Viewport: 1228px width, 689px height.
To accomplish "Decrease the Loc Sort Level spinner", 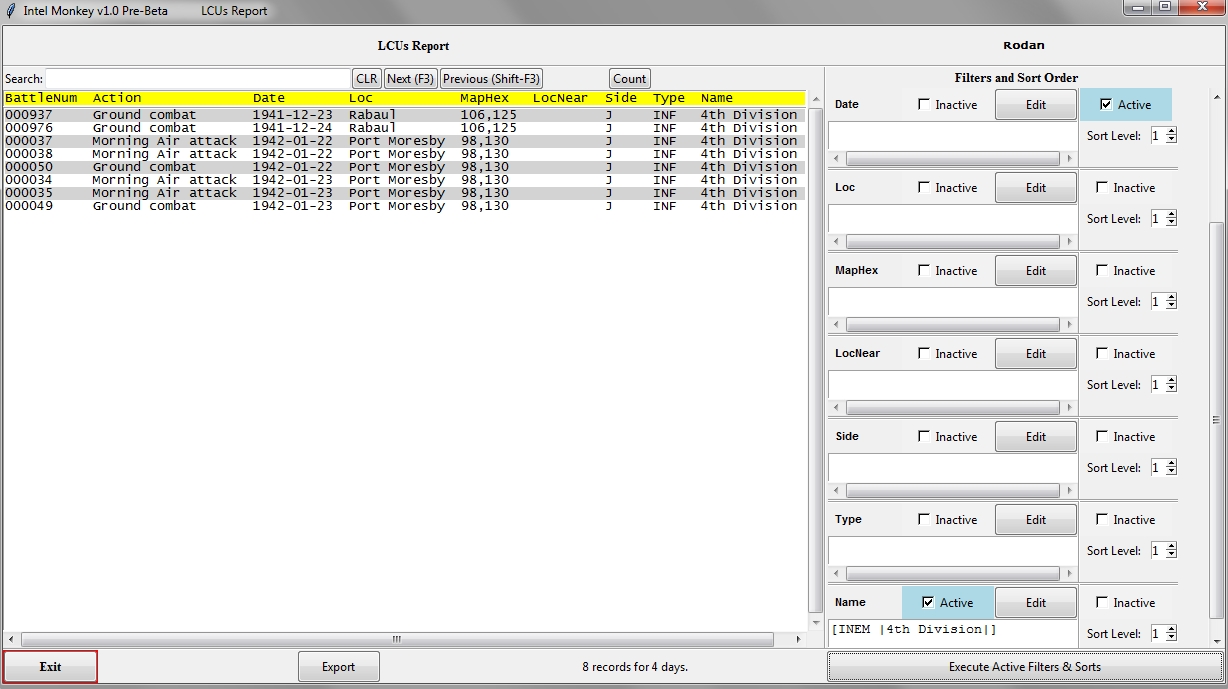I will [1171, 222].
